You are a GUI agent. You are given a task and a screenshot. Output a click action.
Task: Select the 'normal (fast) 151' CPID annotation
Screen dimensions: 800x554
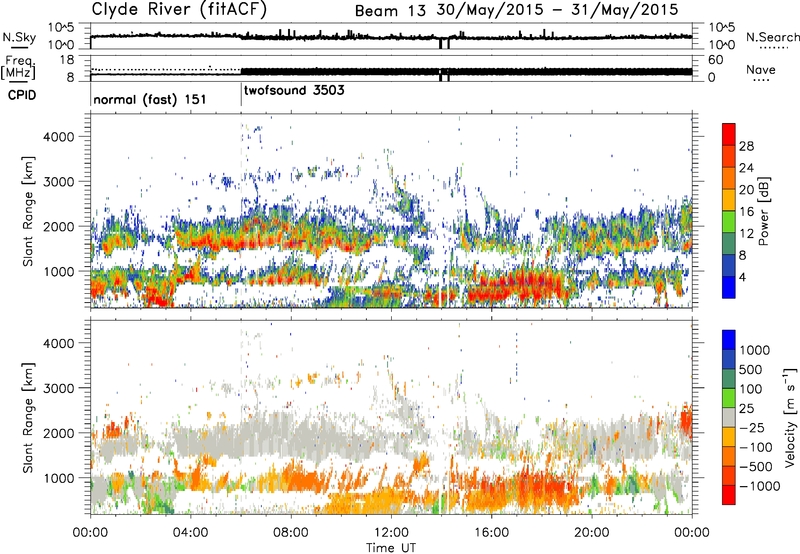[150, 99]
